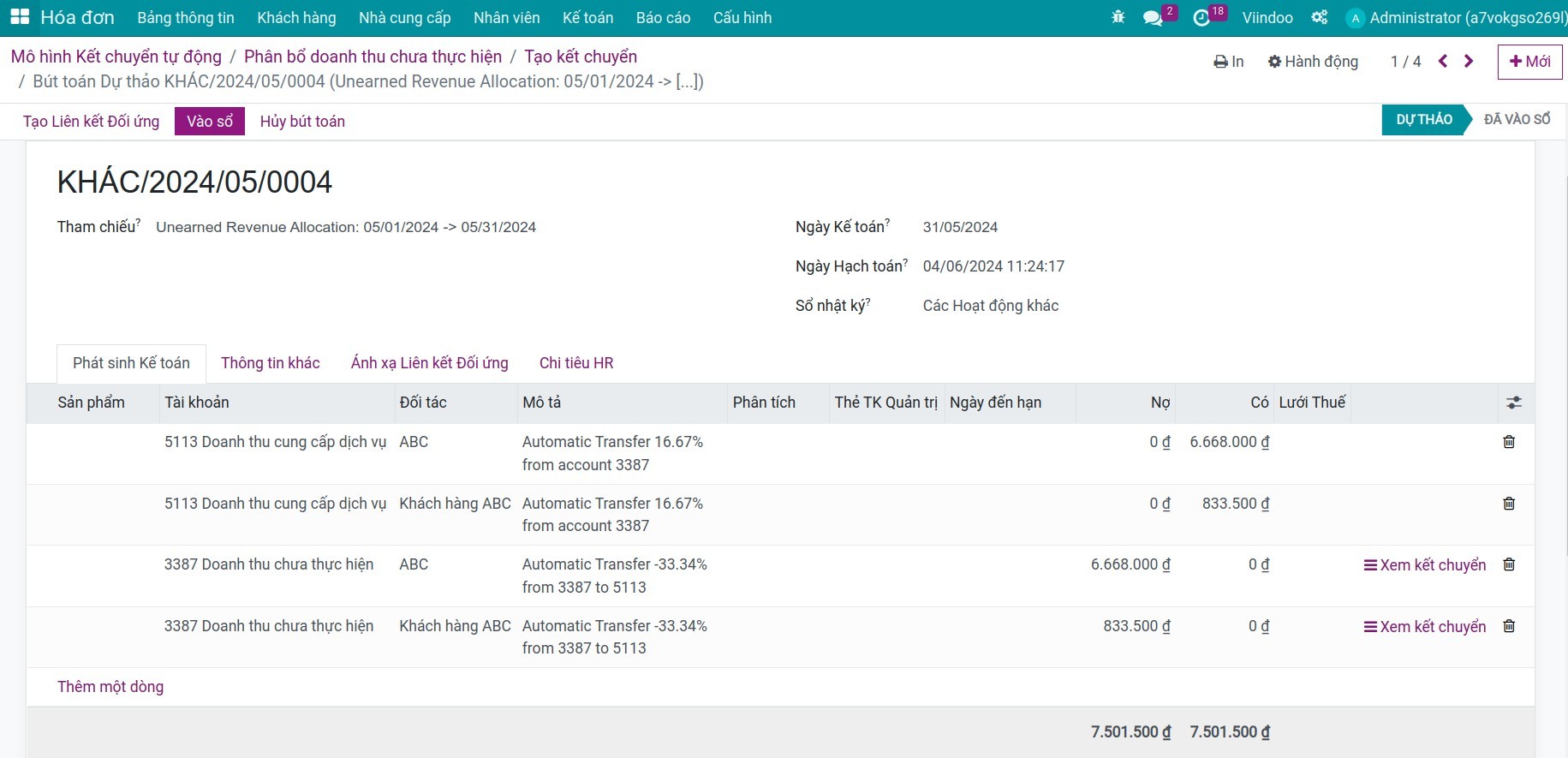The width and height of the screenshot is (1568, 758).
Task: Open Xem kết chuyển for 3387 Khách hàng ABC line
Action: coord(1425,627)
